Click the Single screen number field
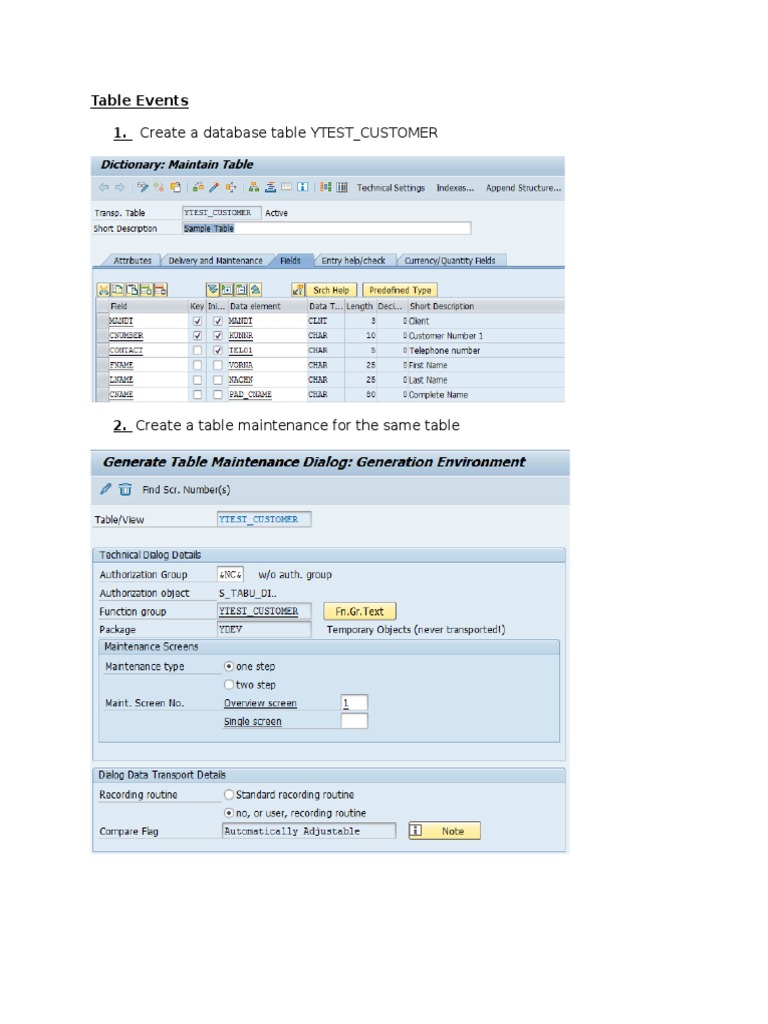 tap(354, 721)
